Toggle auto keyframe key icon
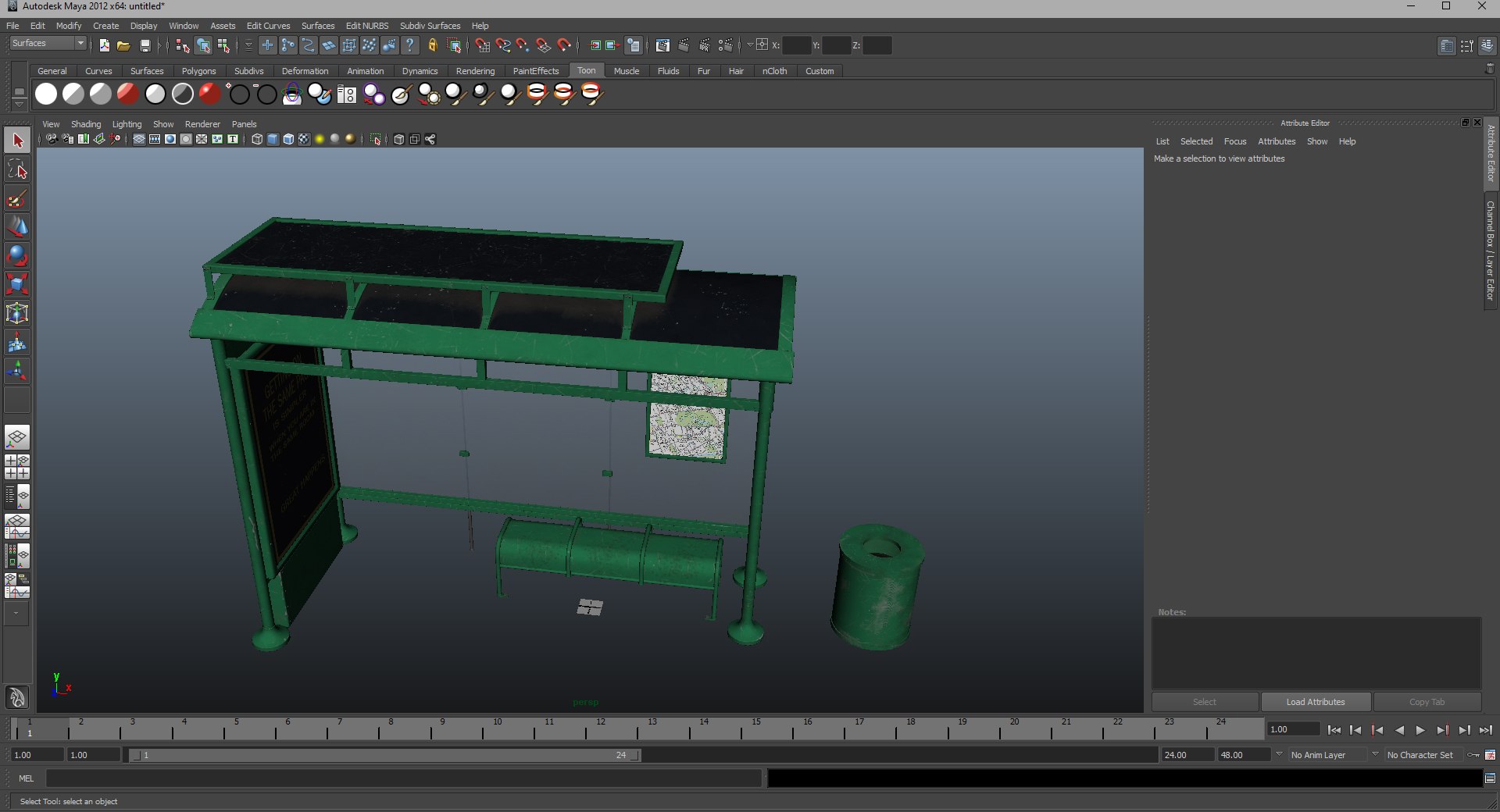 1473,755
